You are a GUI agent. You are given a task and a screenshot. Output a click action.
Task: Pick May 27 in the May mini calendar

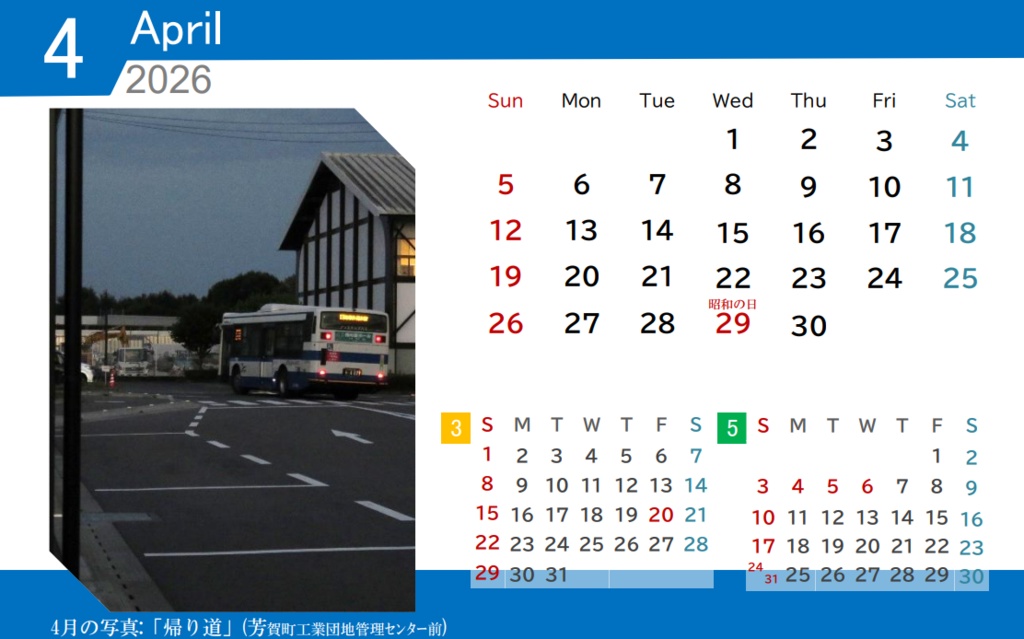[867, 575]
